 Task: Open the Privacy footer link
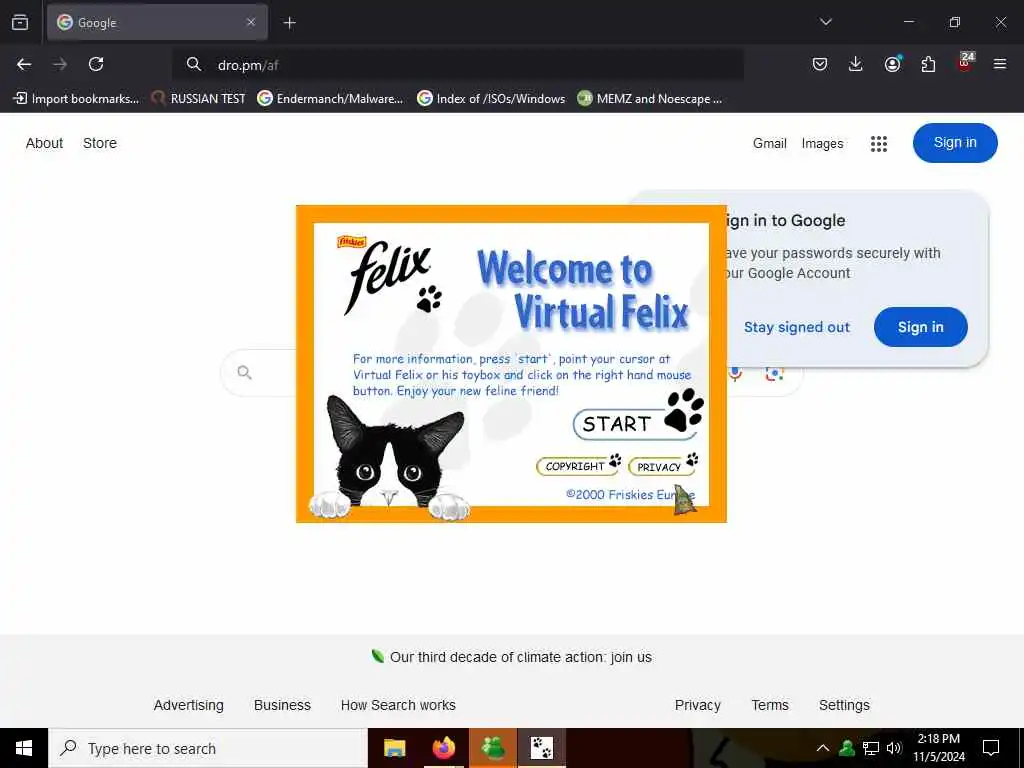pos(697,705)
